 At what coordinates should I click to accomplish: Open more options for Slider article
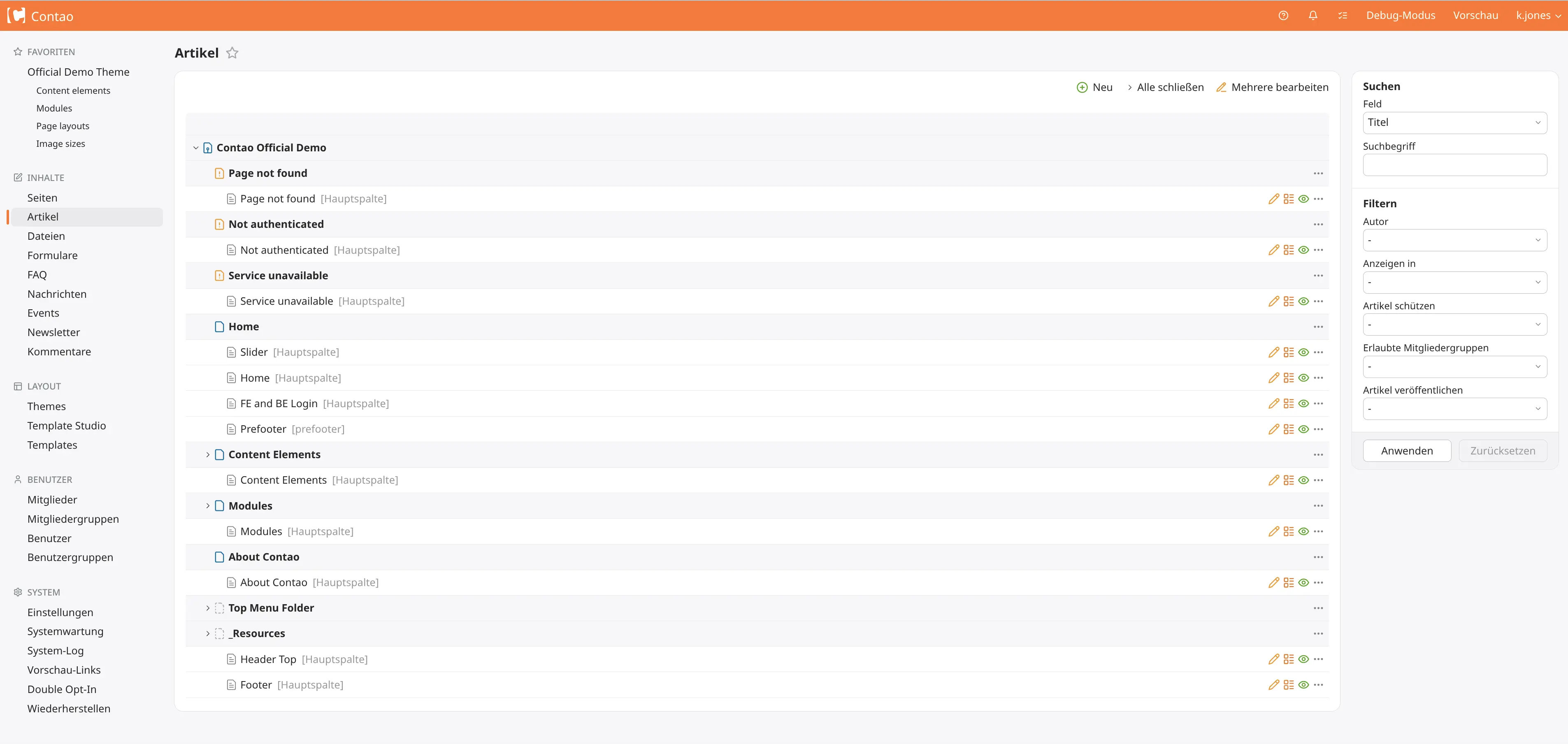[x=1318, y=352]
